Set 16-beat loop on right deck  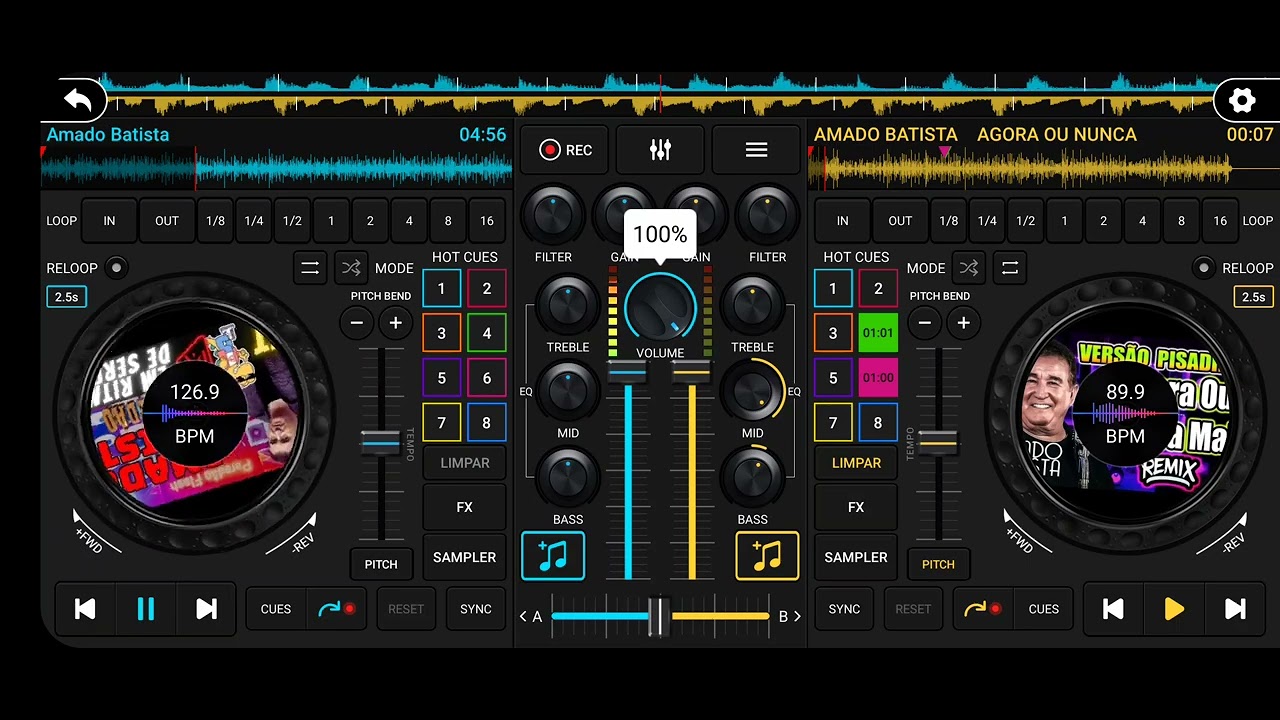click(x=1220, y=221)
